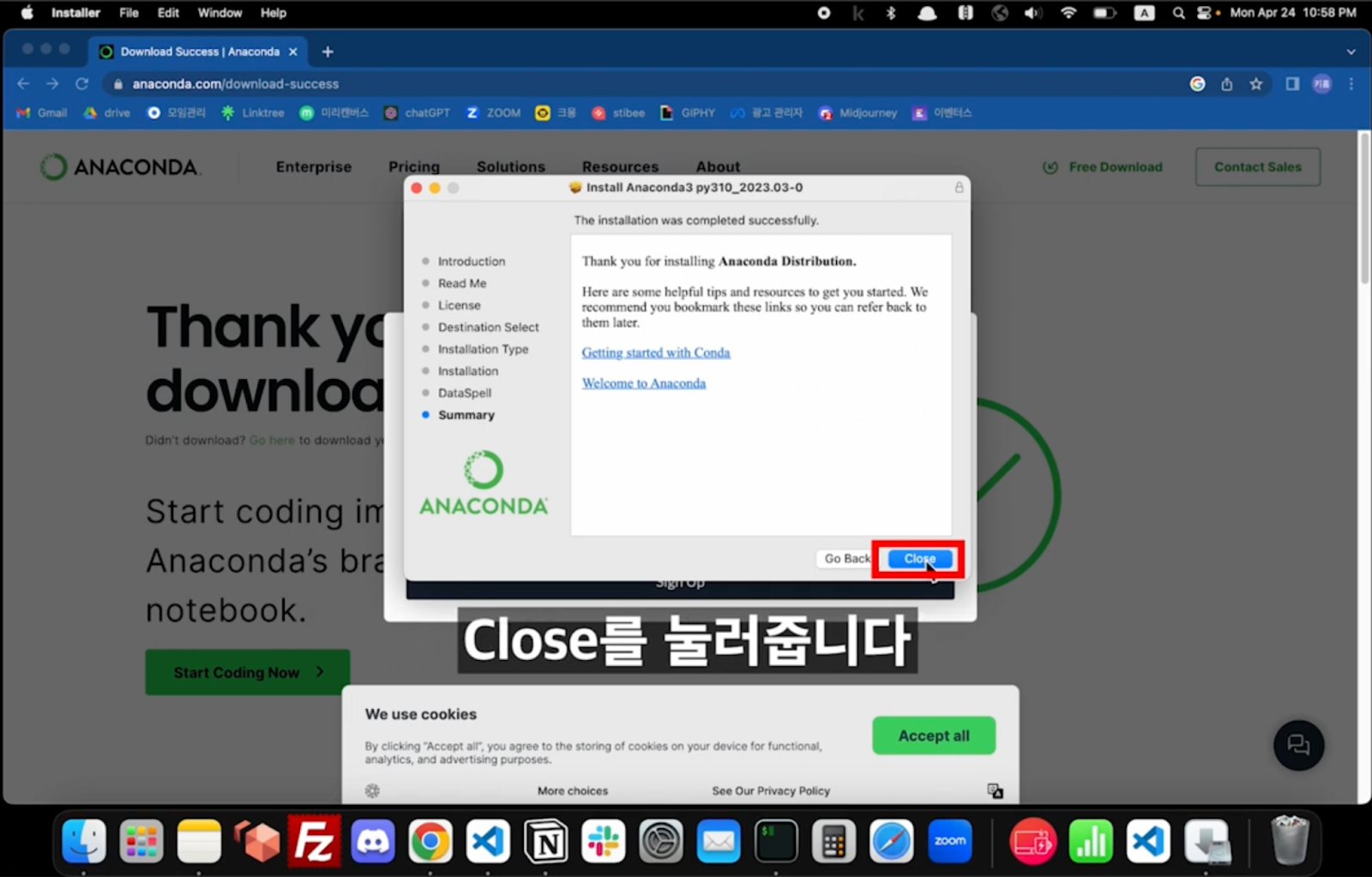Open the Welcome to Anaconda link

click(x=644, y=383)
